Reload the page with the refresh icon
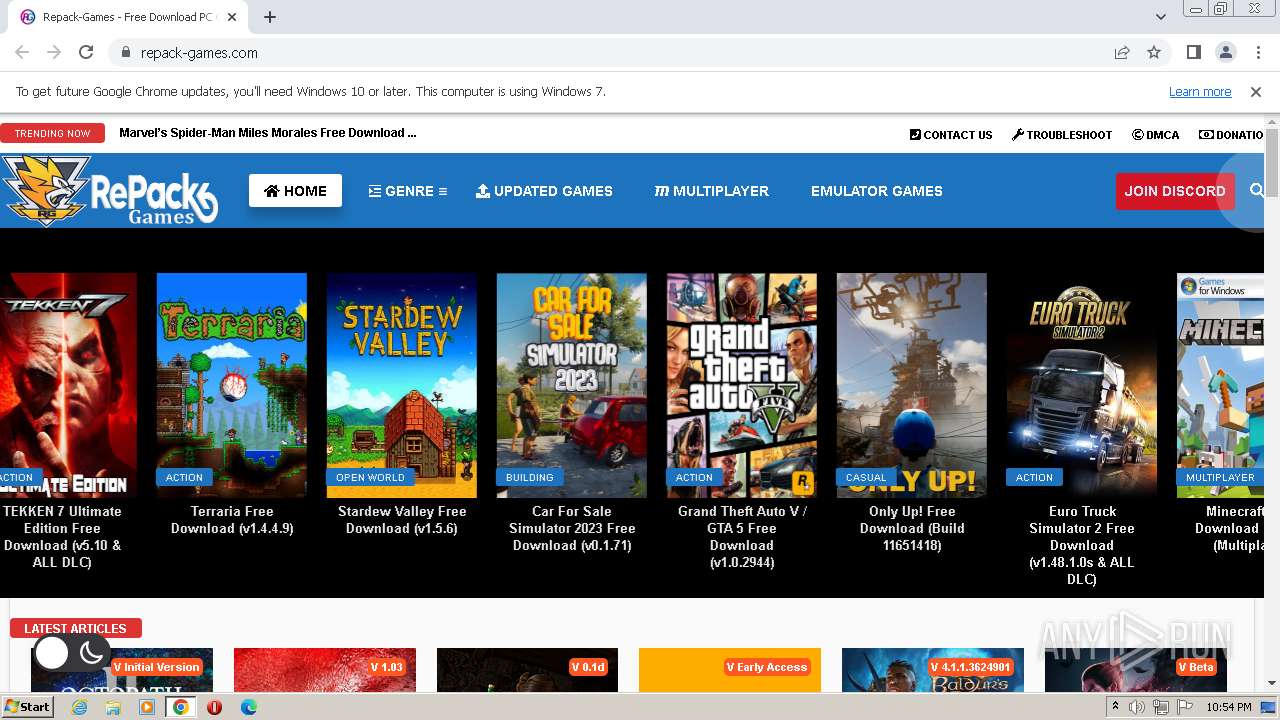Viewport: 1280px width, 720px height. click(x=86, y=52)
